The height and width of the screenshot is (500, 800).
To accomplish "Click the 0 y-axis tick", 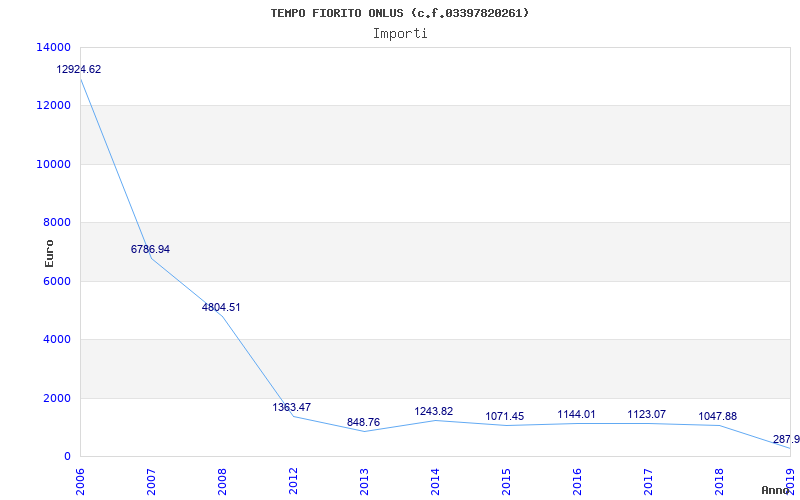I will click(68, 456).
